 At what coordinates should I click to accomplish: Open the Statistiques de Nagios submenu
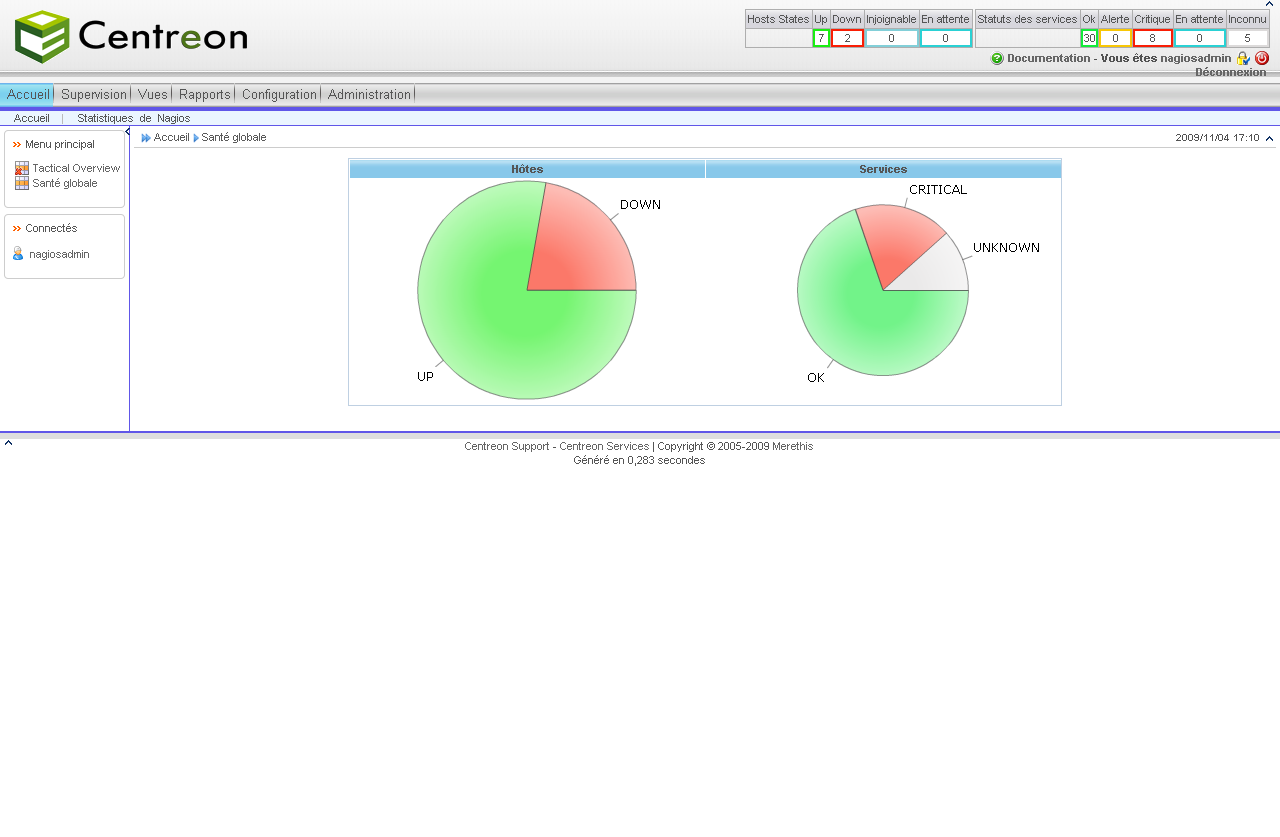click(133, 118)
